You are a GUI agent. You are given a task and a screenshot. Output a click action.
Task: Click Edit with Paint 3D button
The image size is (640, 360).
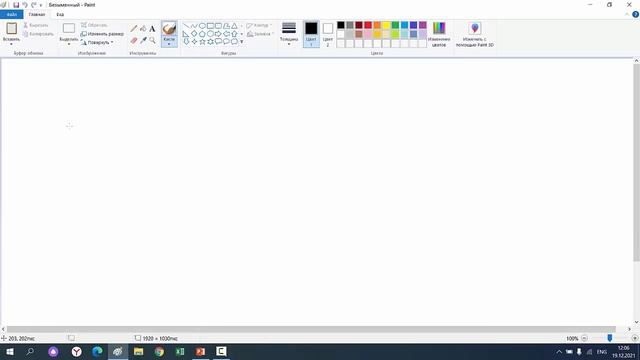(x=475, y=34)
